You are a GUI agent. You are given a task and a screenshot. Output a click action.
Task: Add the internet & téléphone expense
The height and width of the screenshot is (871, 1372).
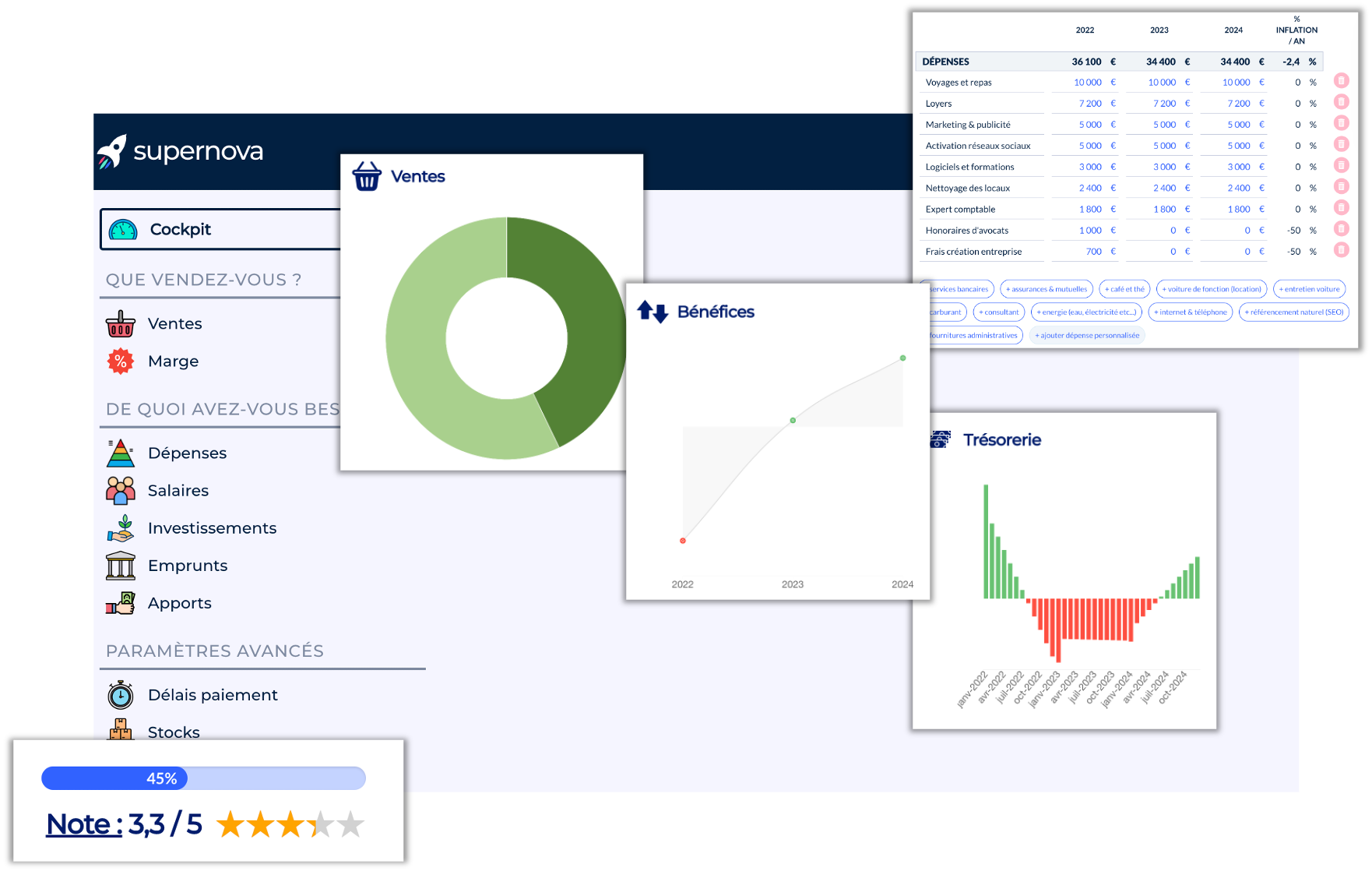pos(1190,312)
